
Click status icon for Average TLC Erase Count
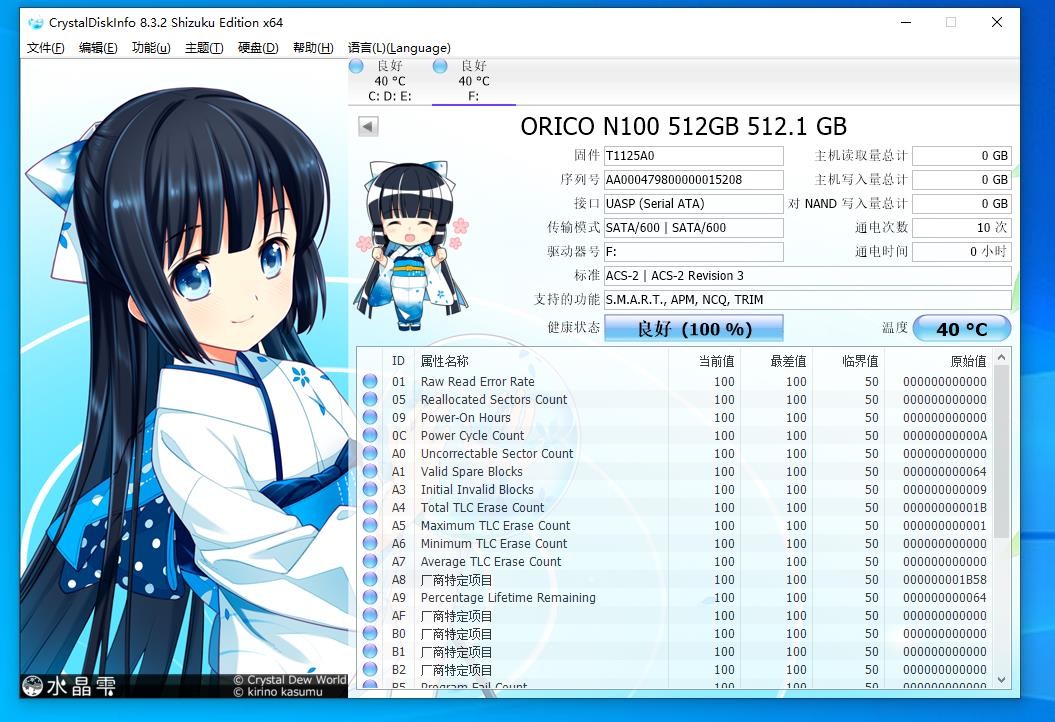coord(370,561)
